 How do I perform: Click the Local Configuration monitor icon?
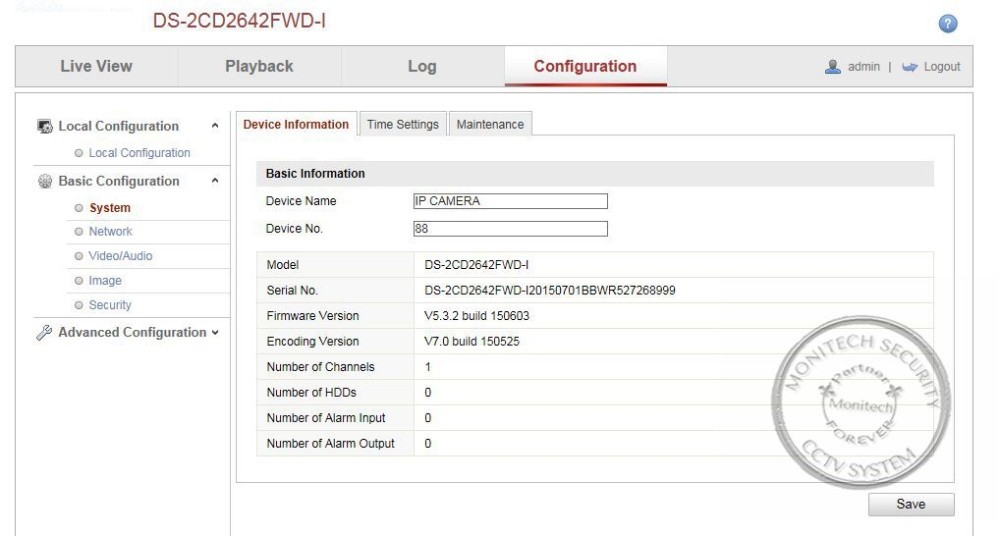point(45,127)
